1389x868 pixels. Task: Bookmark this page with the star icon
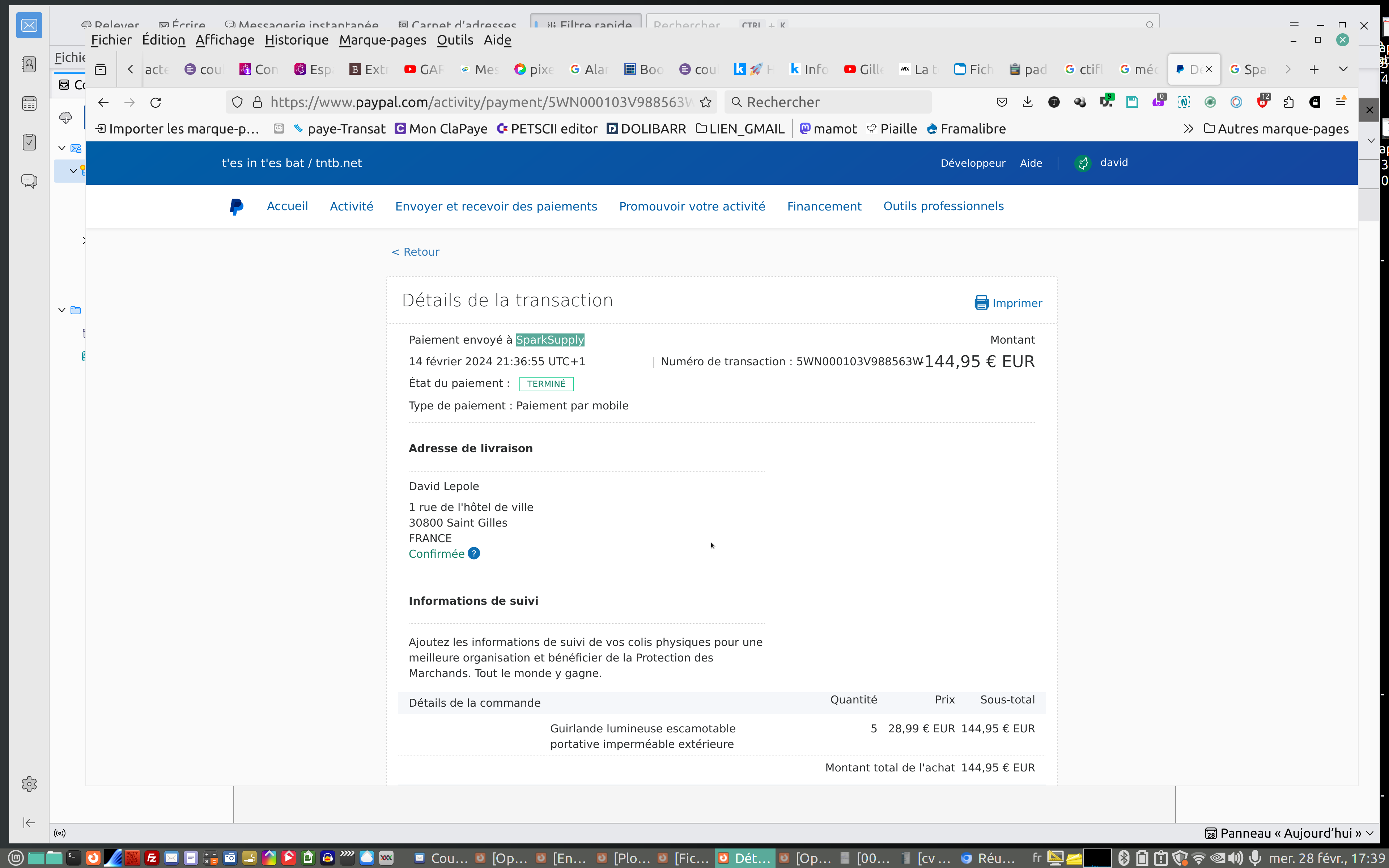(x=705, y=102)
